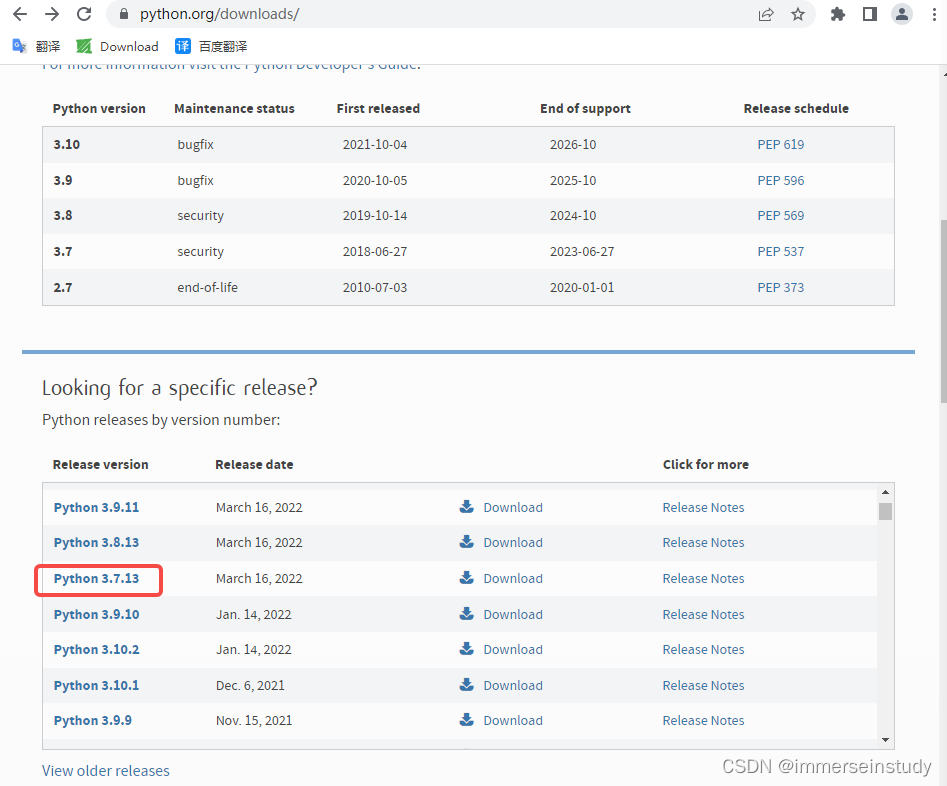Open the extensions puzzle icon
The image size is (947, 786).
(x=838, y=14)
